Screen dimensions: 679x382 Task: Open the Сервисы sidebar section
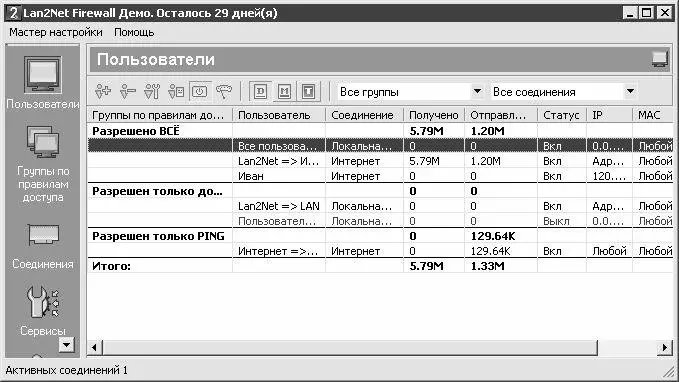point(42,311)
